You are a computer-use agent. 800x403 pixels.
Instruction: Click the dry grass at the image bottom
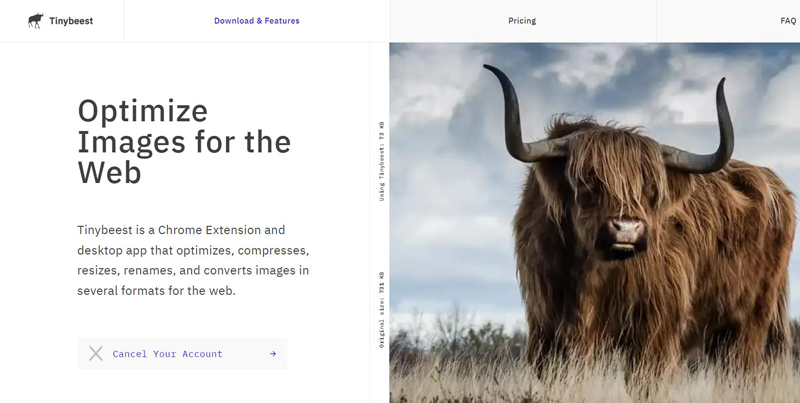click(x=600, y=385)
